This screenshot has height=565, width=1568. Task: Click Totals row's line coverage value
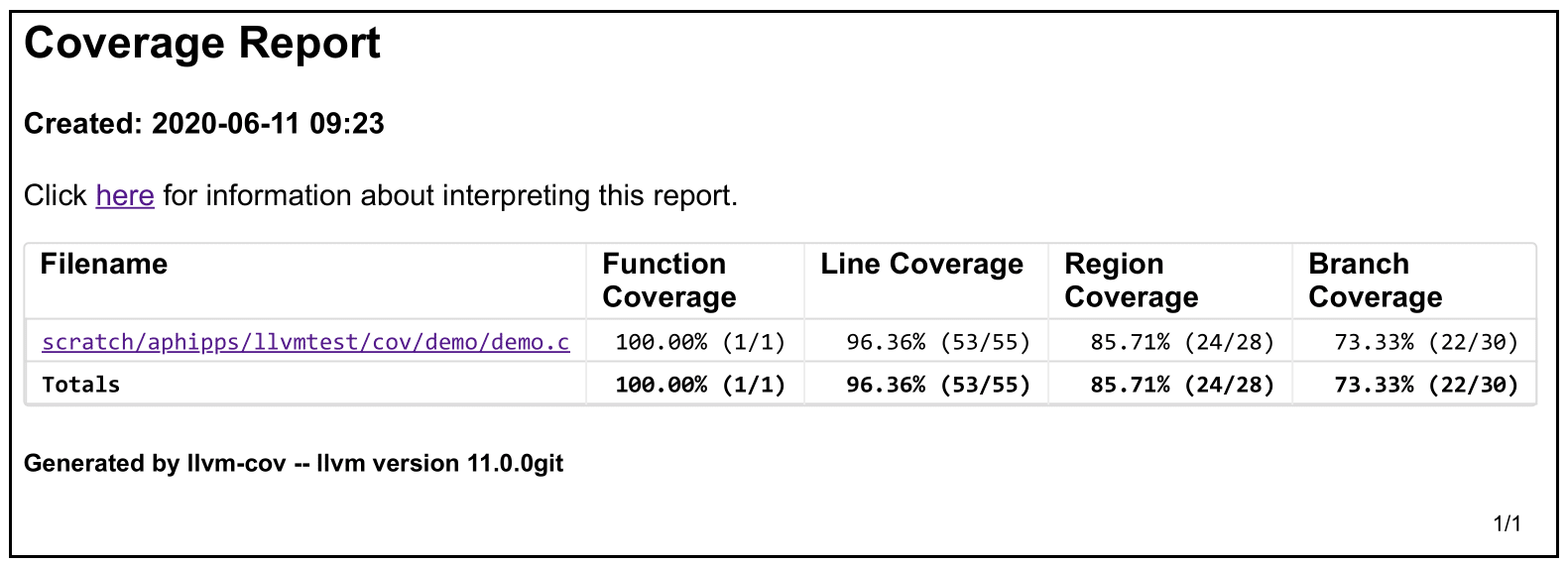(x=938, y=385)
